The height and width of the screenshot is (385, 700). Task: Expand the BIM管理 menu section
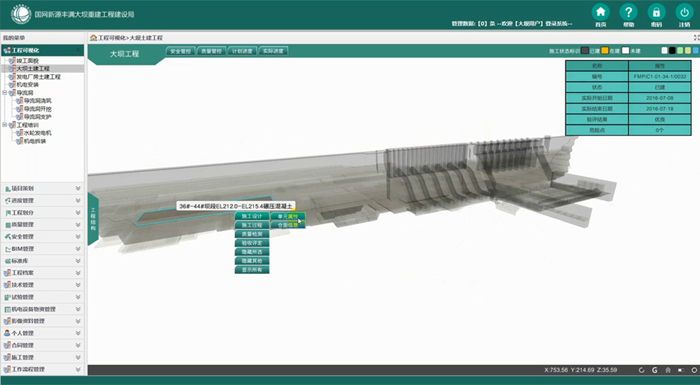42,249
